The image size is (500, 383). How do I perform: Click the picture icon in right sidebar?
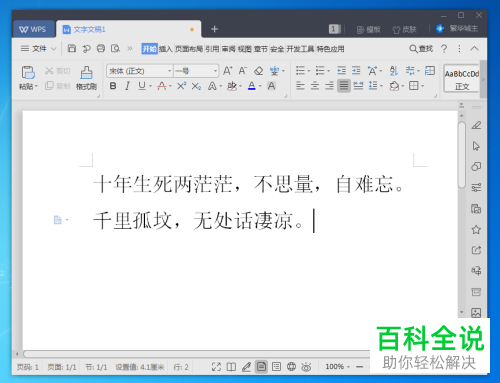point(476,313)
